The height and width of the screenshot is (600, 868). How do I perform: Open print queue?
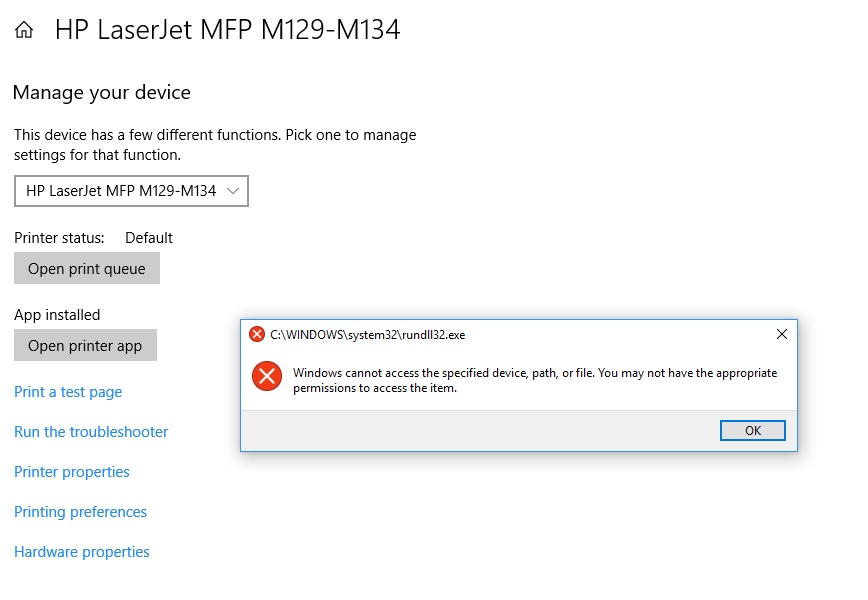(x=87, y=268)
